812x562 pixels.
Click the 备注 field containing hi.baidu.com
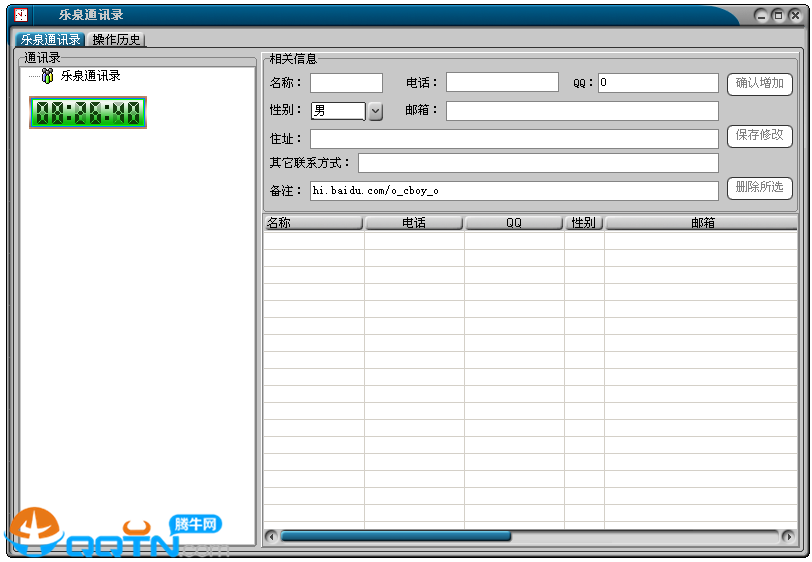click(x=514, y=190)
